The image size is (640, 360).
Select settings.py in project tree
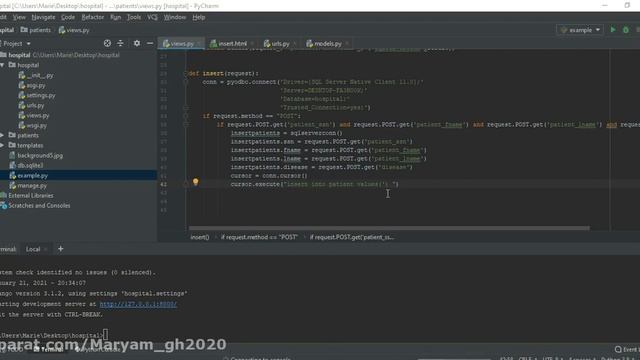tap(37, 95)
